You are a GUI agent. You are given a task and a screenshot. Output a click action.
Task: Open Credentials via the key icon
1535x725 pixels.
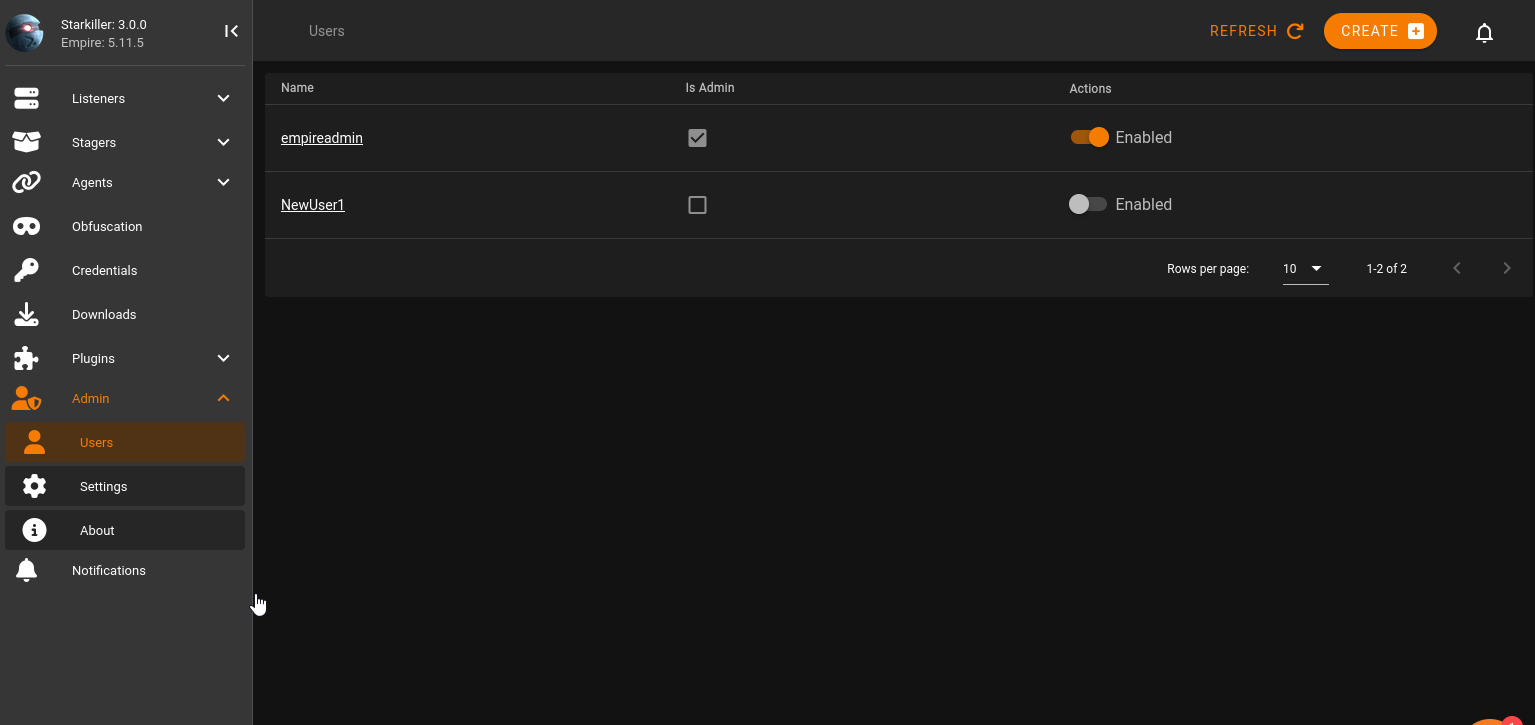pyautogui.click(x=26, y=271)
